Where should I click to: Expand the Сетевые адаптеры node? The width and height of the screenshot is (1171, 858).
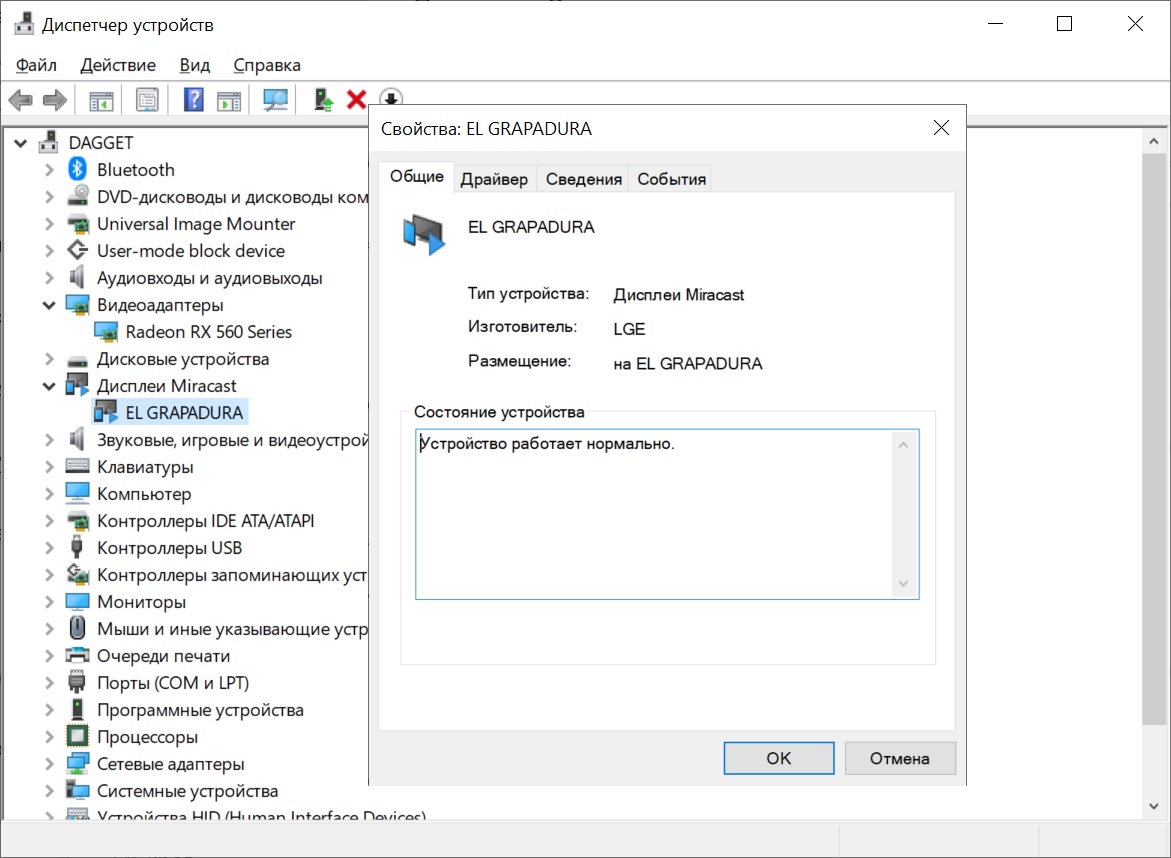(49, 764)
